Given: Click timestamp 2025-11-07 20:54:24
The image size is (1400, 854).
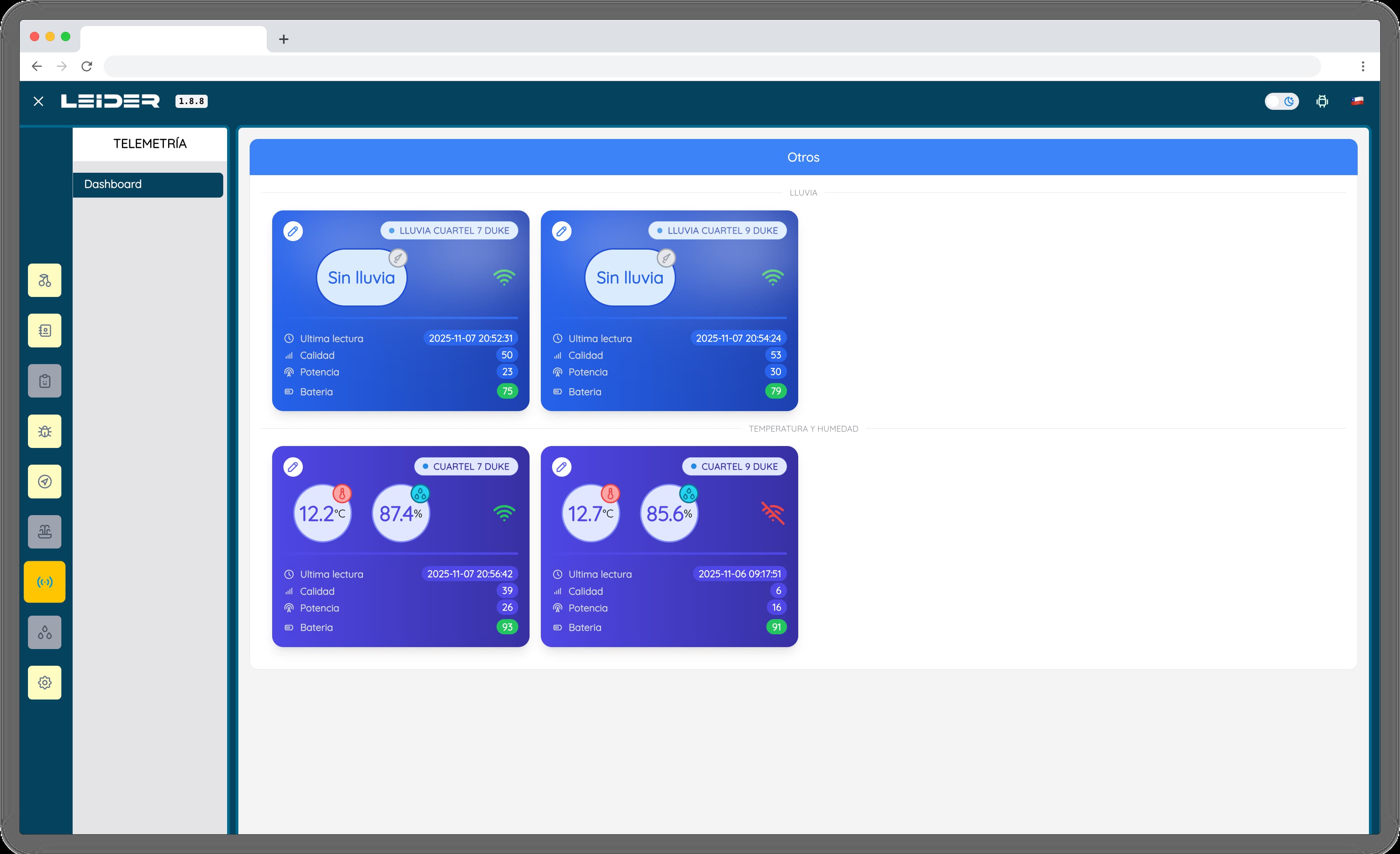Looking at the screenshot, I should [739, 338].
